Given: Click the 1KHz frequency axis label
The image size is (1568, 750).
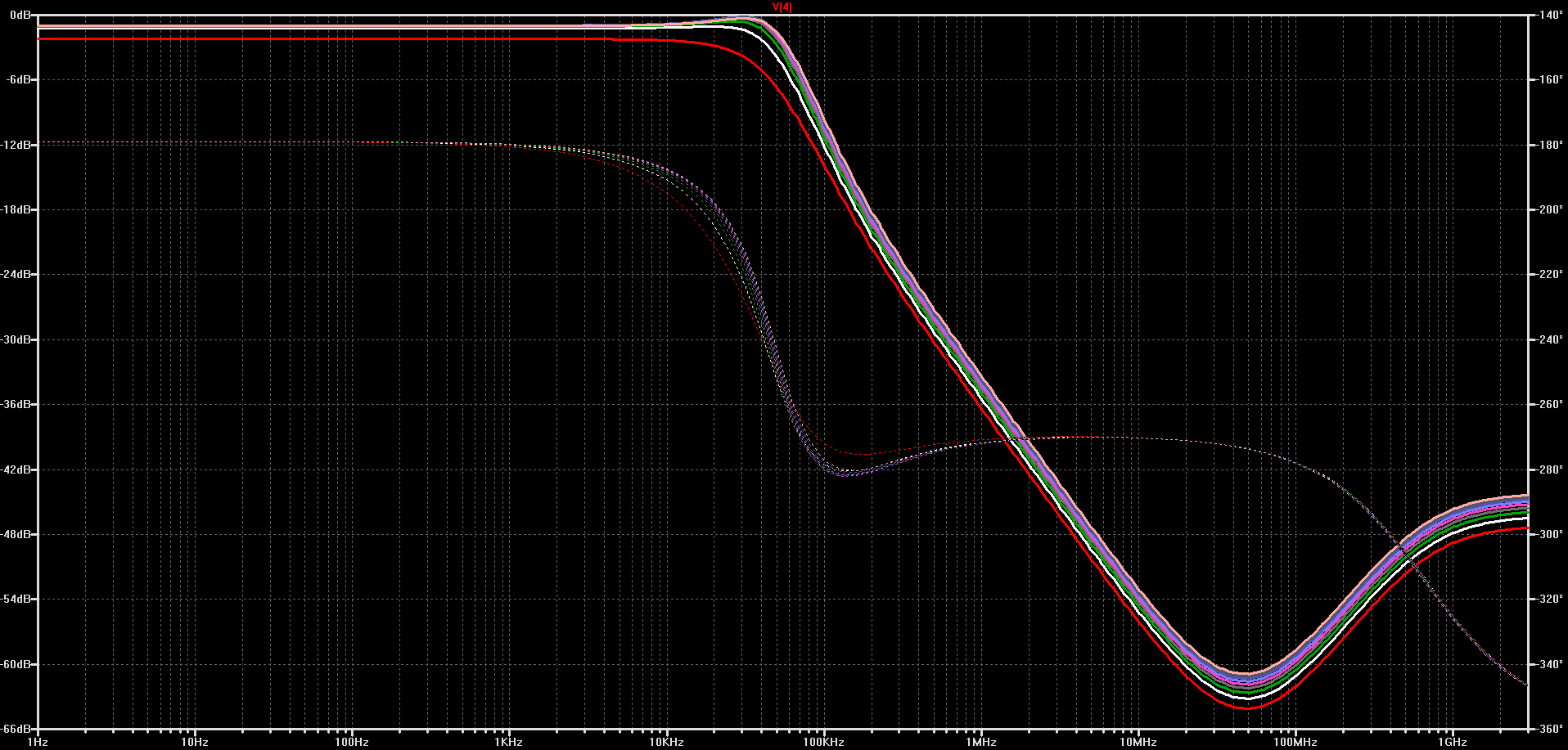Looking at the screenshot, I should [509, 742].
